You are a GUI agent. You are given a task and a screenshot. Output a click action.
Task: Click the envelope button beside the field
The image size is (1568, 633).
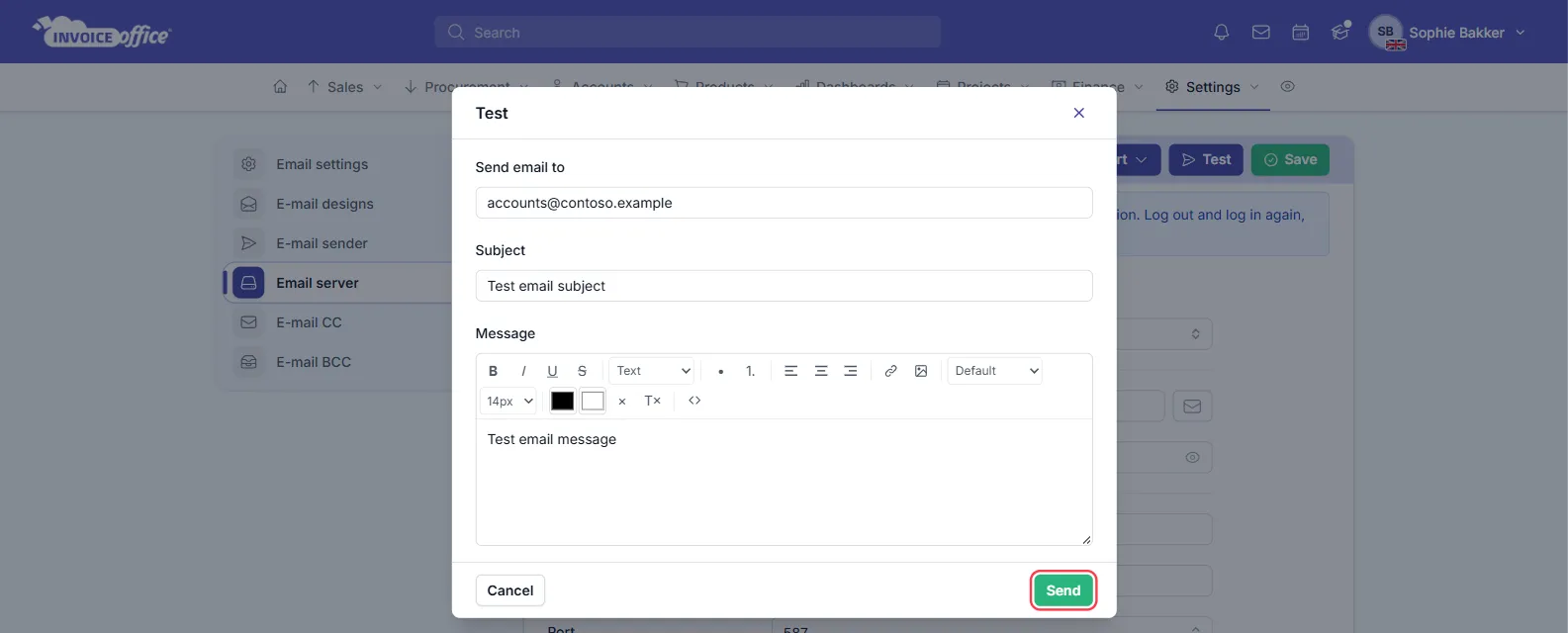coord(1192,406)
